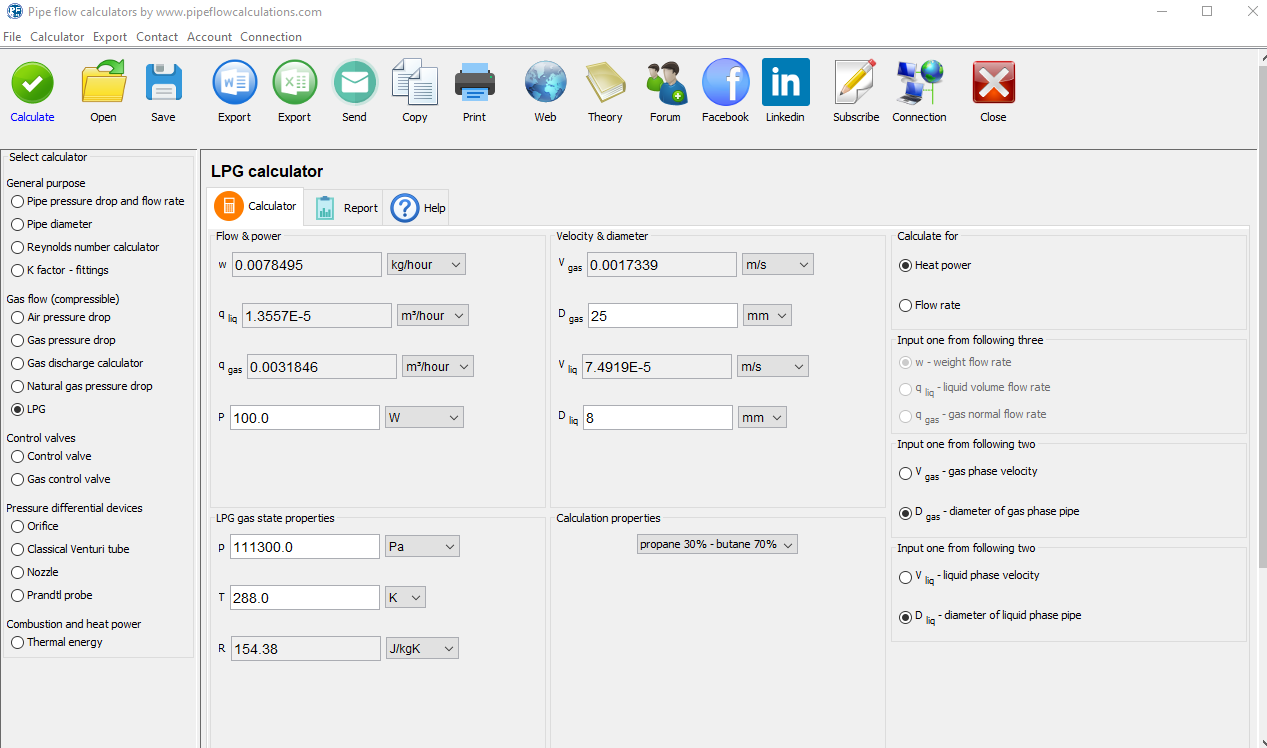Expand the propane 30% - butane 70% dropdown
The height and width of the screenshot is (748, 1267).
[x=717, y=544]
